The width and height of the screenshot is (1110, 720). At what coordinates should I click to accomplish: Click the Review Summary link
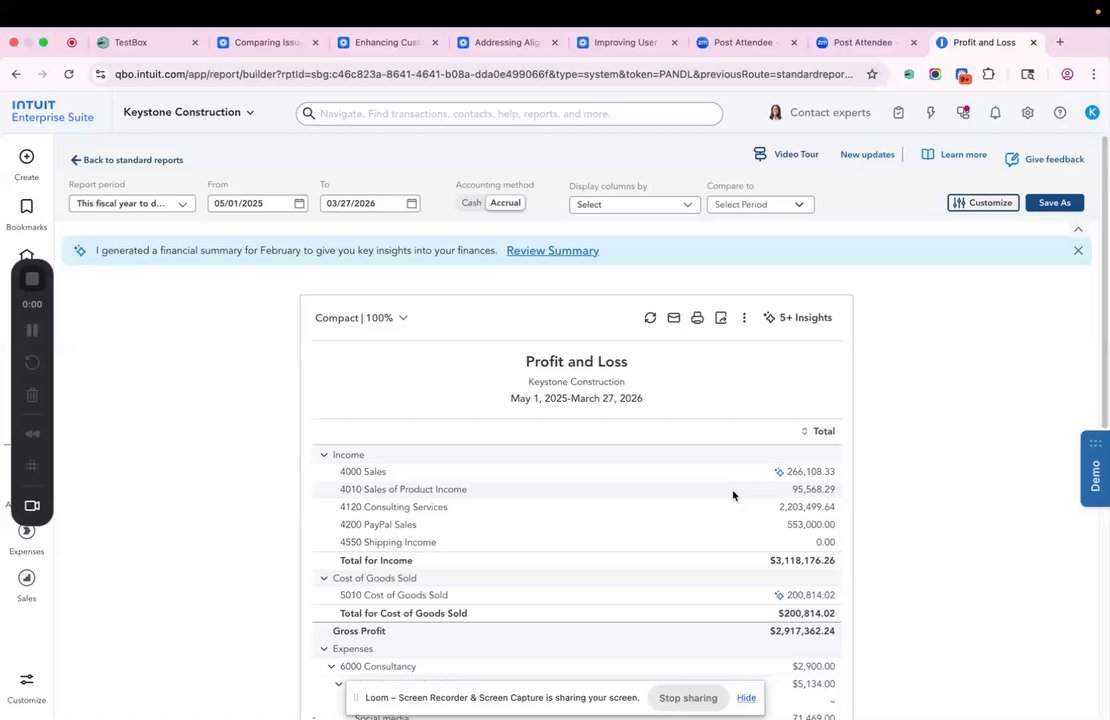click(x=552, y=251)
